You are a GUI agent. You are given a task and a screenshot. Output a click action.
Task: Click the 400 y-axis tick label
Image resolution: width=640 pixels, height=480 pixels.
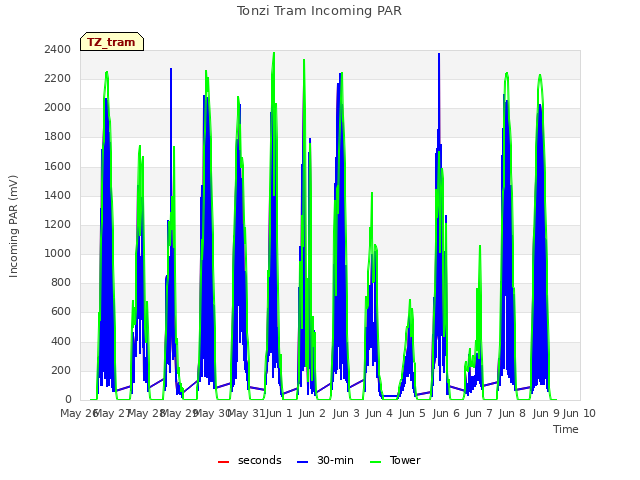61,341
